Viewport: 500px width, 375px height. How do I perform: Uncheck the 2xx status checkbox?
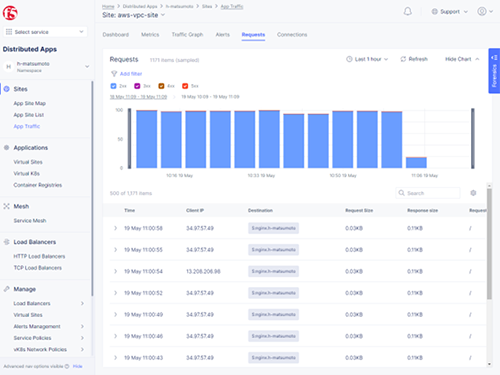click(113, 86)
